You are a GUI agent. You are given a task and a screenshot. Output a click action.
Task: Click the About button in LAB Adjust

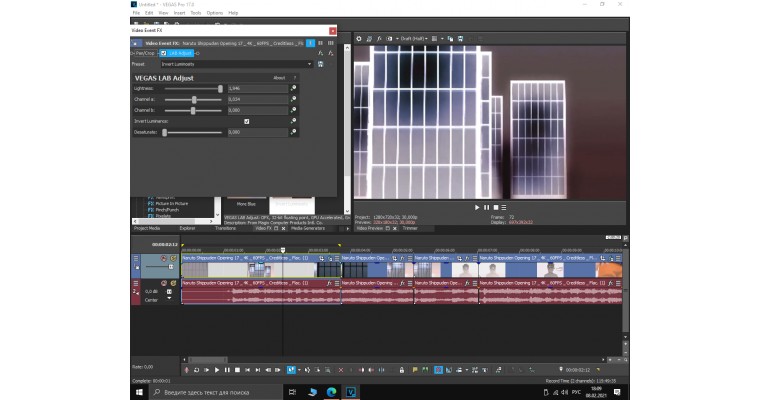tap(279, 77)
